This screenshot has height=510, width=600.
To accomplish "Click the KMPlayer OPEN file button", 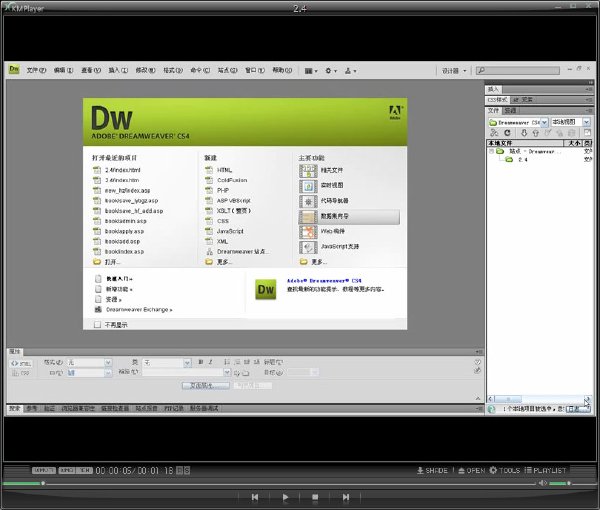I will tap(471, 470).
